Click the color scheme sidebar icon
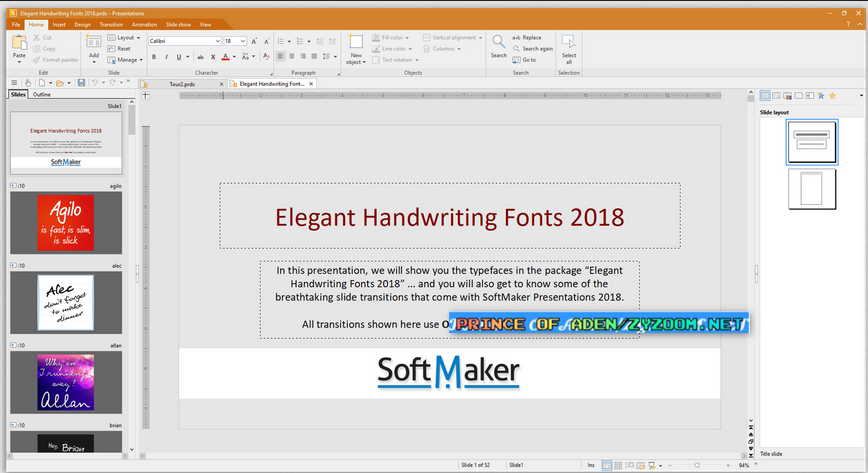Screen dimensions: 868x473 click(x=787, y=96)
